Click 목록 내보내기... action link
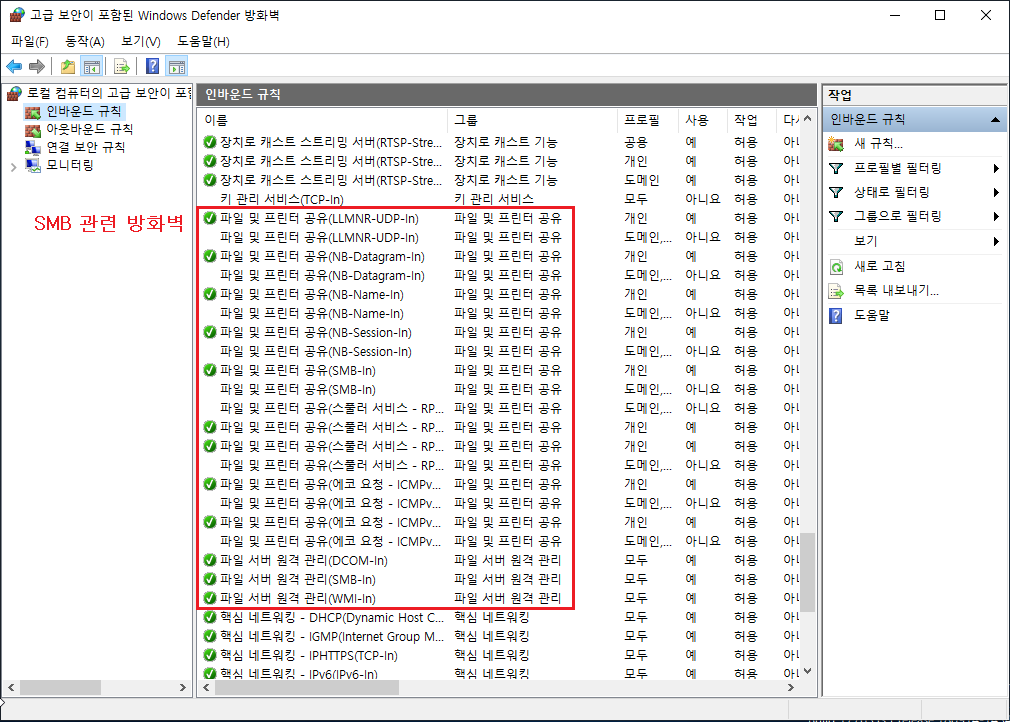Screen dimensions: 1010x722 [896, 290]
